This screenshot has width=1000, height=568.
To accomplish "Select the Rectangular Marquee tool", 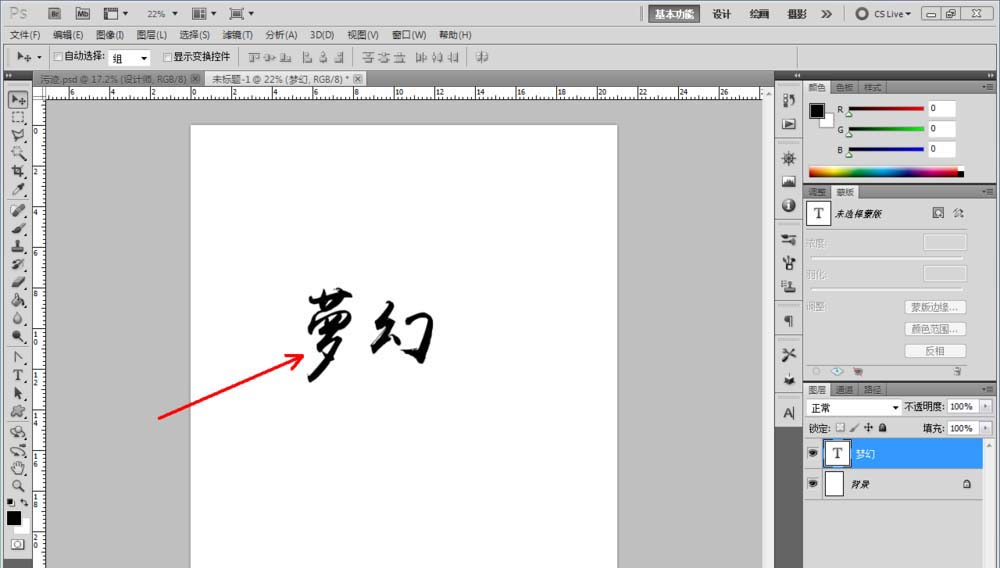I will tap(18, 117).
